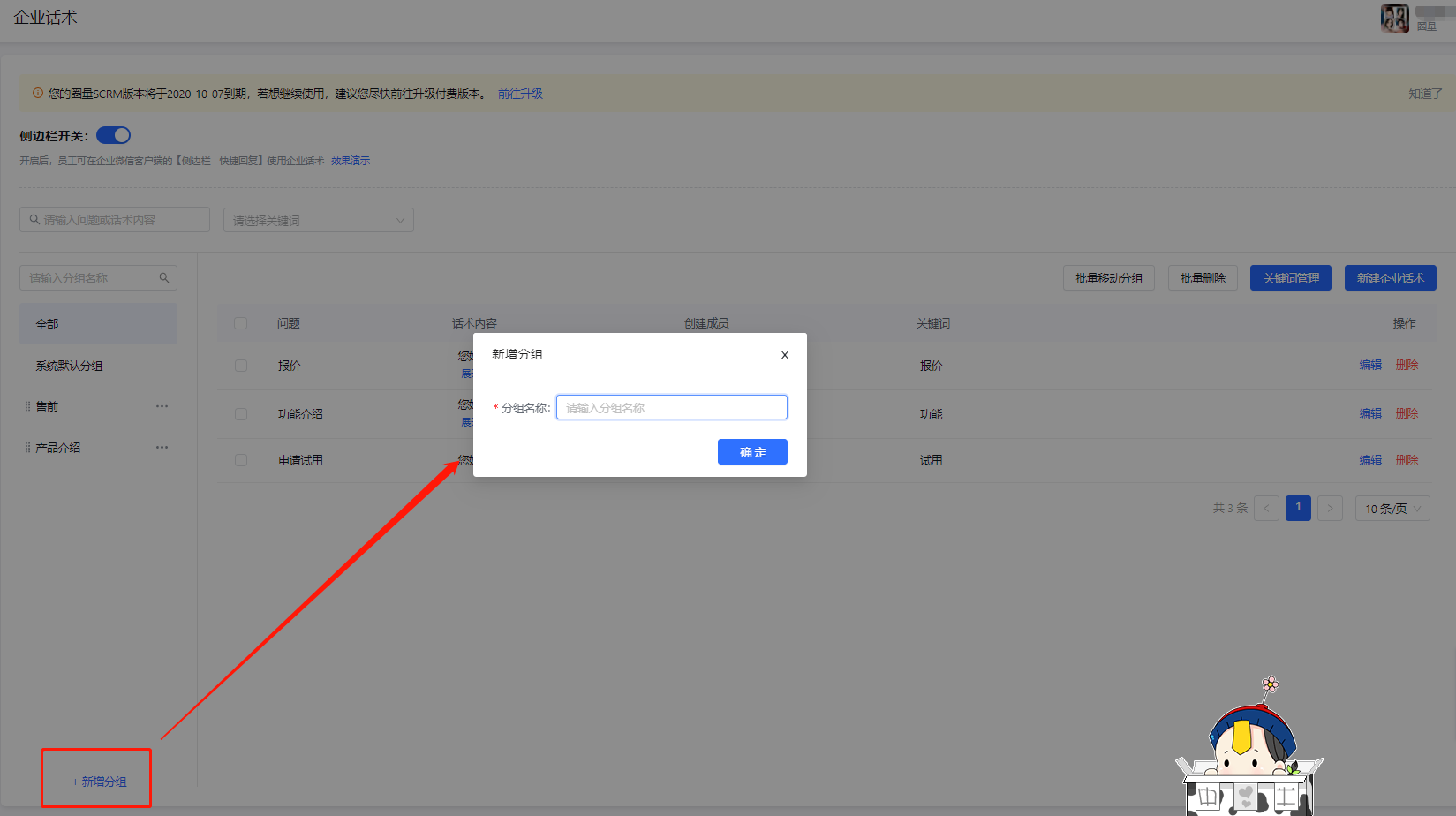Click the 前往升级 upgrade link
Screen dimensions: 1456x816
point(520,94)
